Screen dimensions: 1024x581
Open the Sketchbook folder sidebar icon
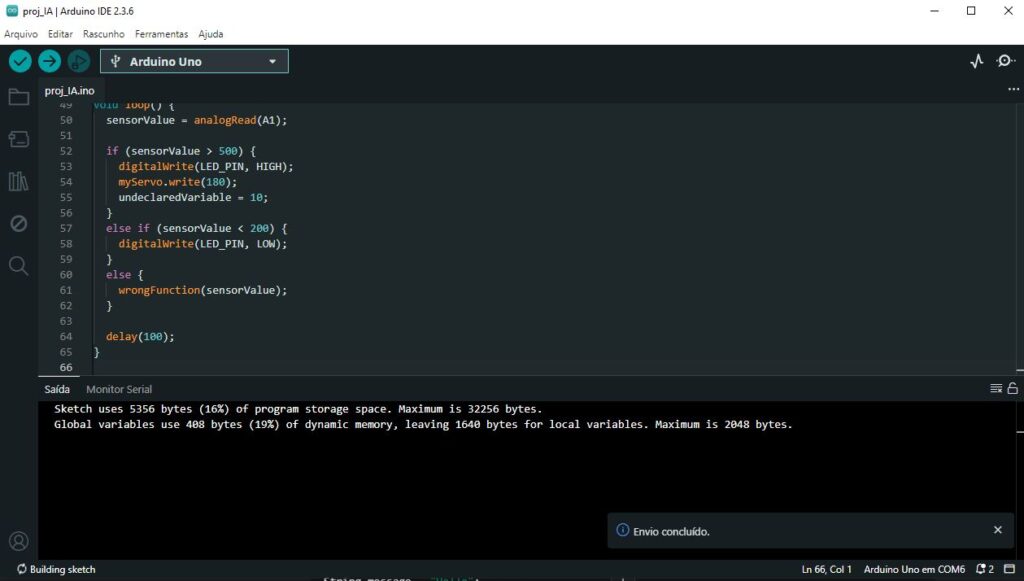click(x=18, y=97)
